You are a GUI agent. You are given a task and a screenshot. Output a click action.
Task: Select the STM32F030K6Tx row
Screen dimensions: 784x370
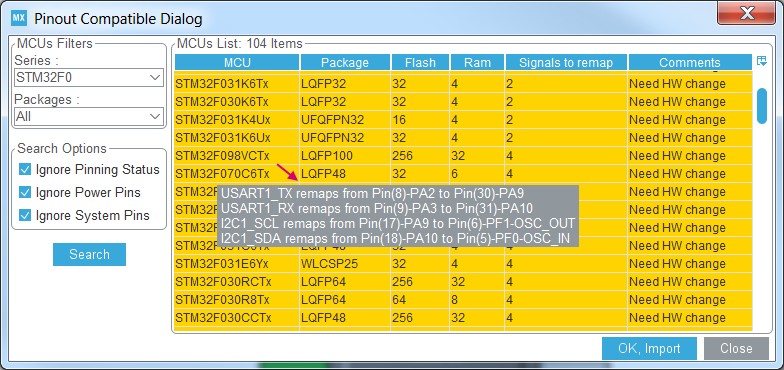click(x=464, y=102)
